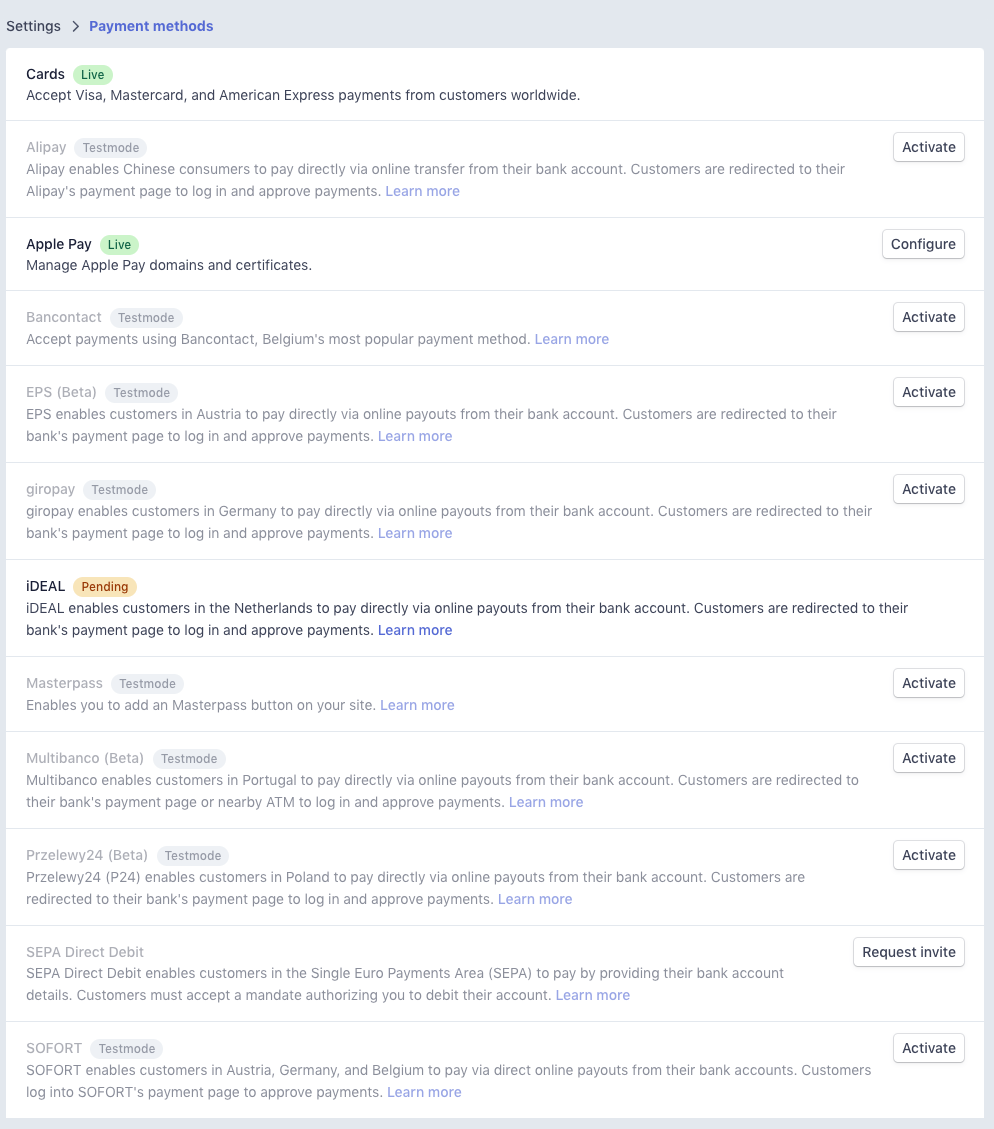Click the Live badge next to Cards
This screenshot has width=994, height=1129.
92,74
